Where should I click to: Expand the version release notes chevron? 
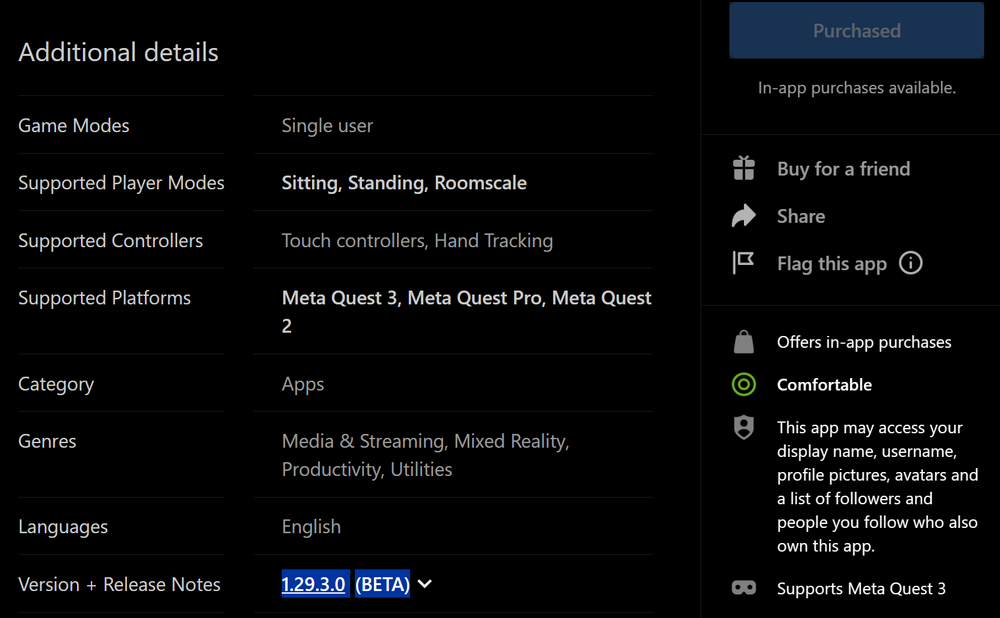pos(425,584)
